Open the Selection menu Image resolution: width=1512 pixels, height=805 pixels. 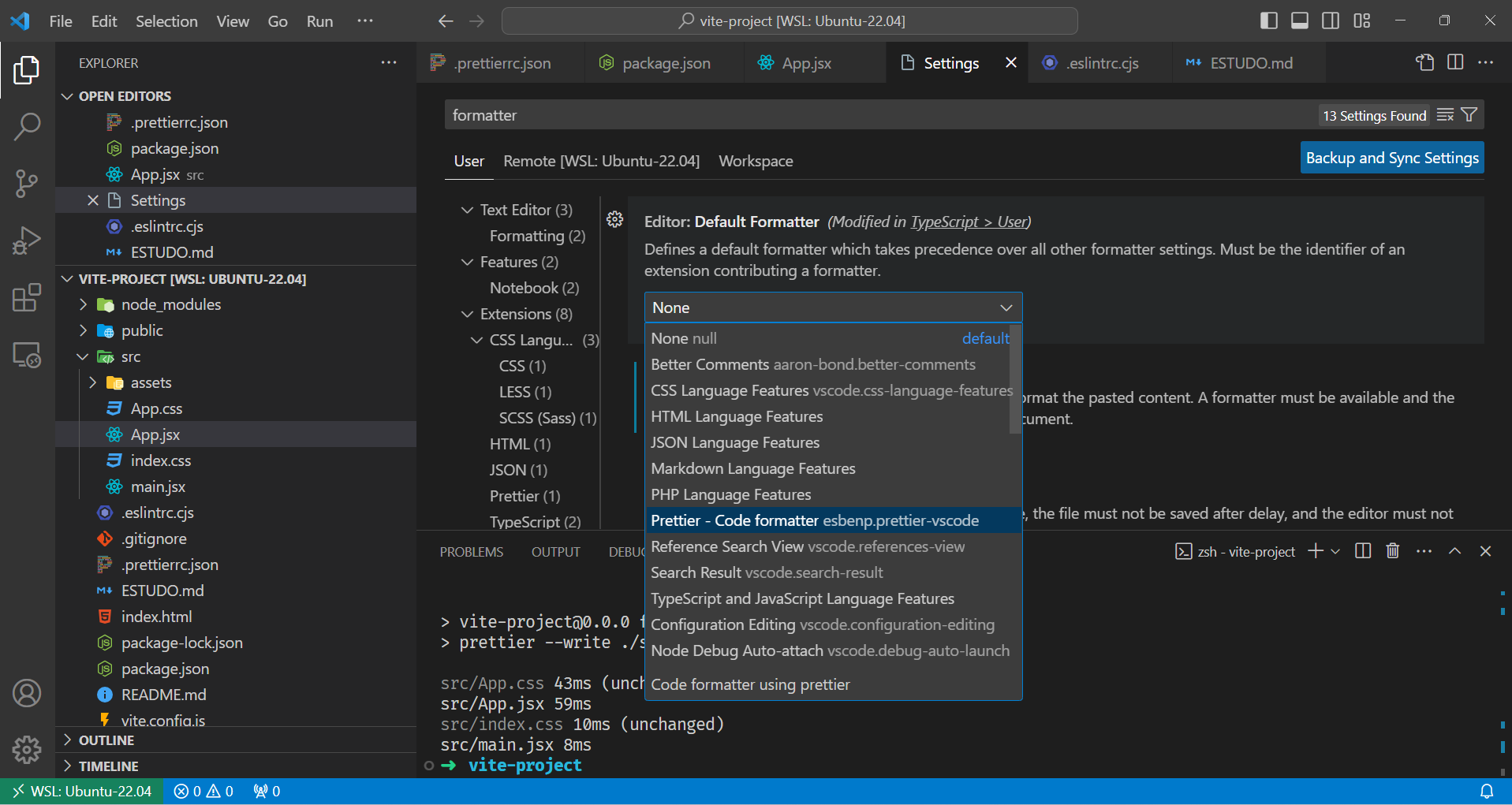[166, 21]
